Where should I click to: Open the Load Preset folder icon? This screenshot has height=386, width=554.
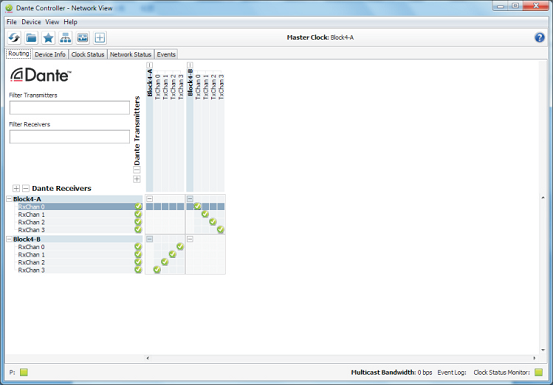[x=31, y=37]
